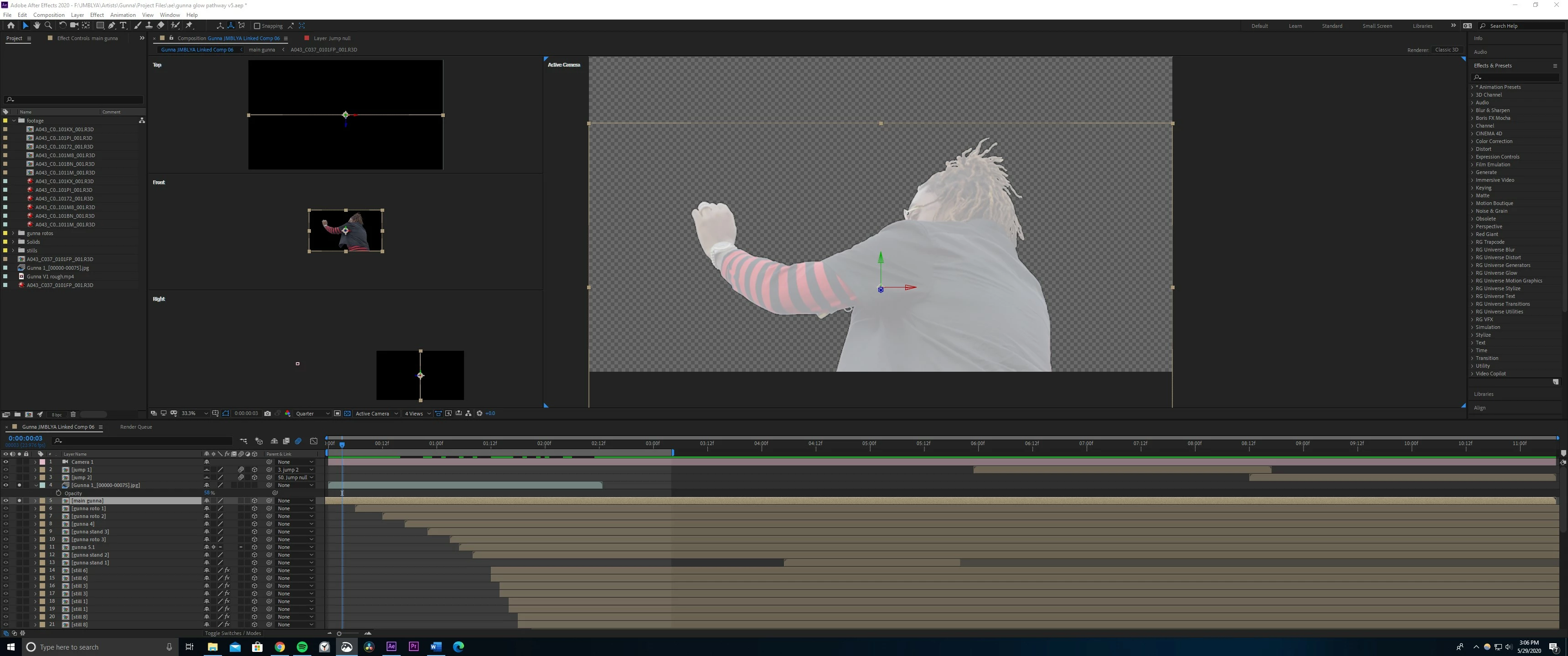Click Toggle Switches / Modes button

click(x=232, y=633)
